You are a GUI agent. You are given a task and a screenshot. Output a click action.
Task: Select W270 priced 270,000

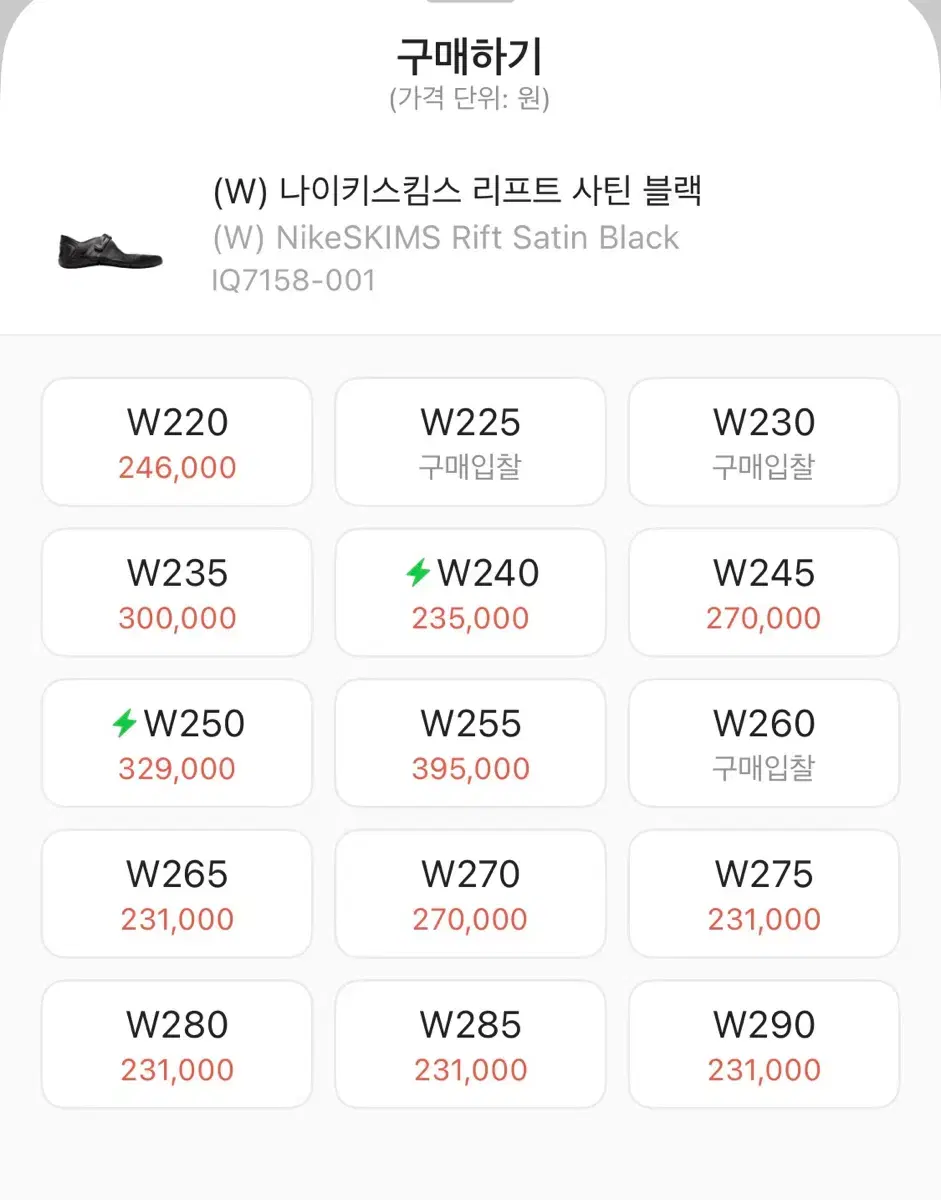470,894
